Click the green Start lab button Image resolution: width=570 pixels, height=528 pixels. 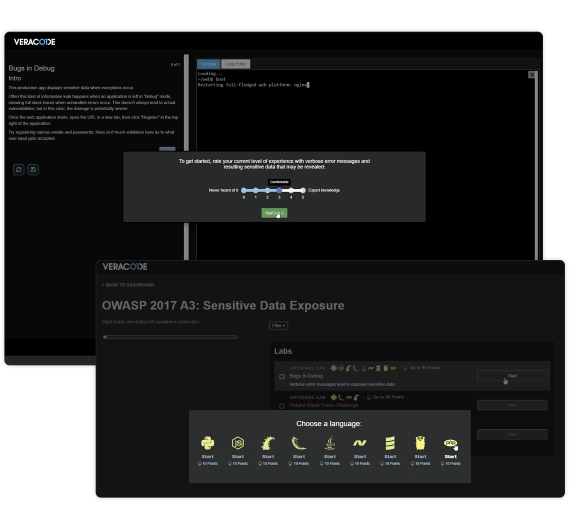(x=274, y=213)
